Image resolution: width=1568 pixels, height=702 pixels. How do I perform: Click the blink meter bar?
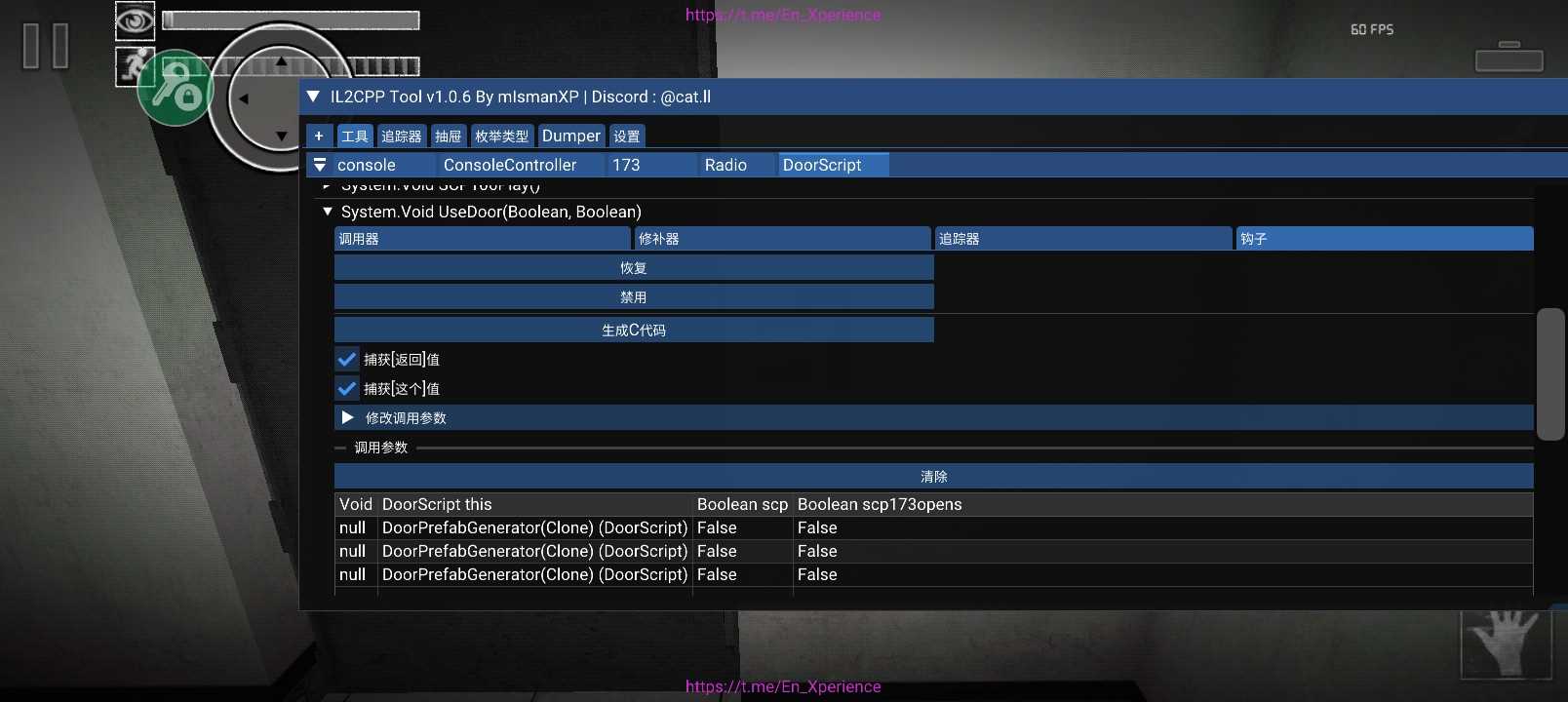(x=291, y=20)
